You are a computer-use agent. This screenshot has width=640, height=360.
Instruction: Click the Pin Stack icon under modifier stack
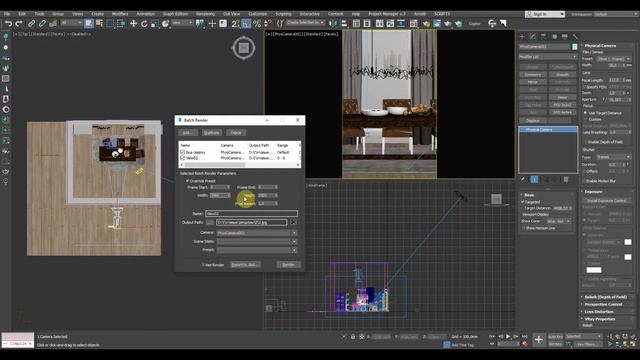522,180
